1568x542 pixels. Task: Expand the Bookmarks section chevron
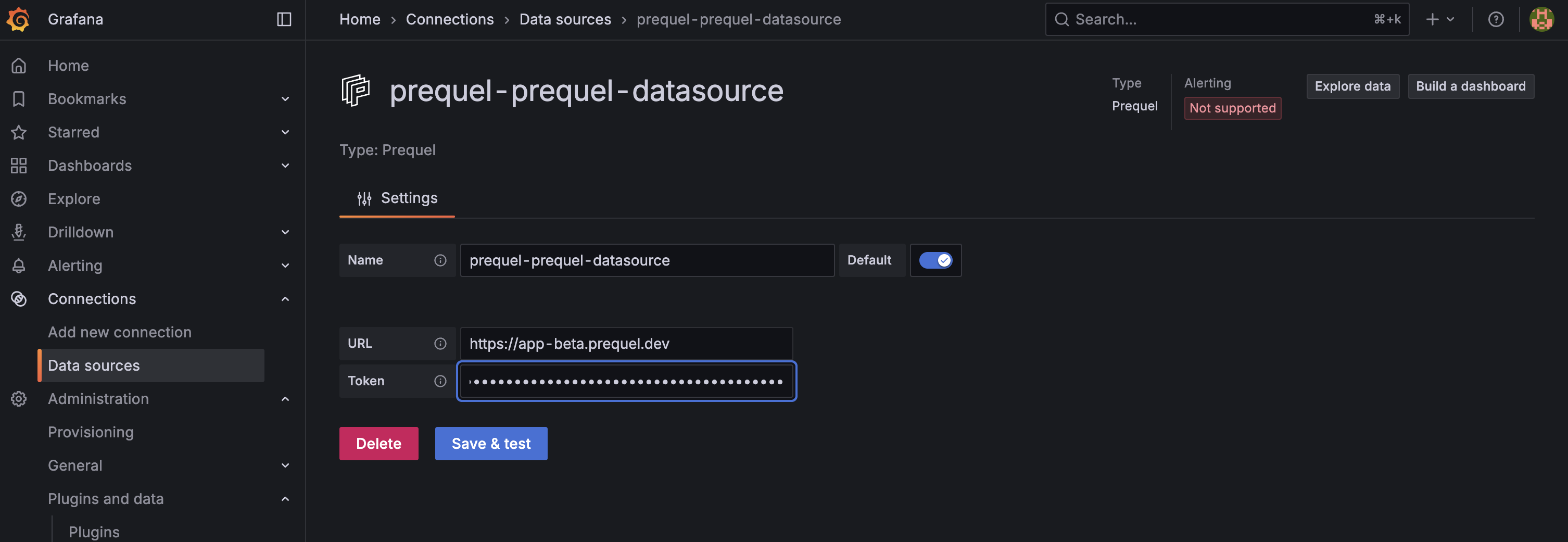click(x=285, y=99)
